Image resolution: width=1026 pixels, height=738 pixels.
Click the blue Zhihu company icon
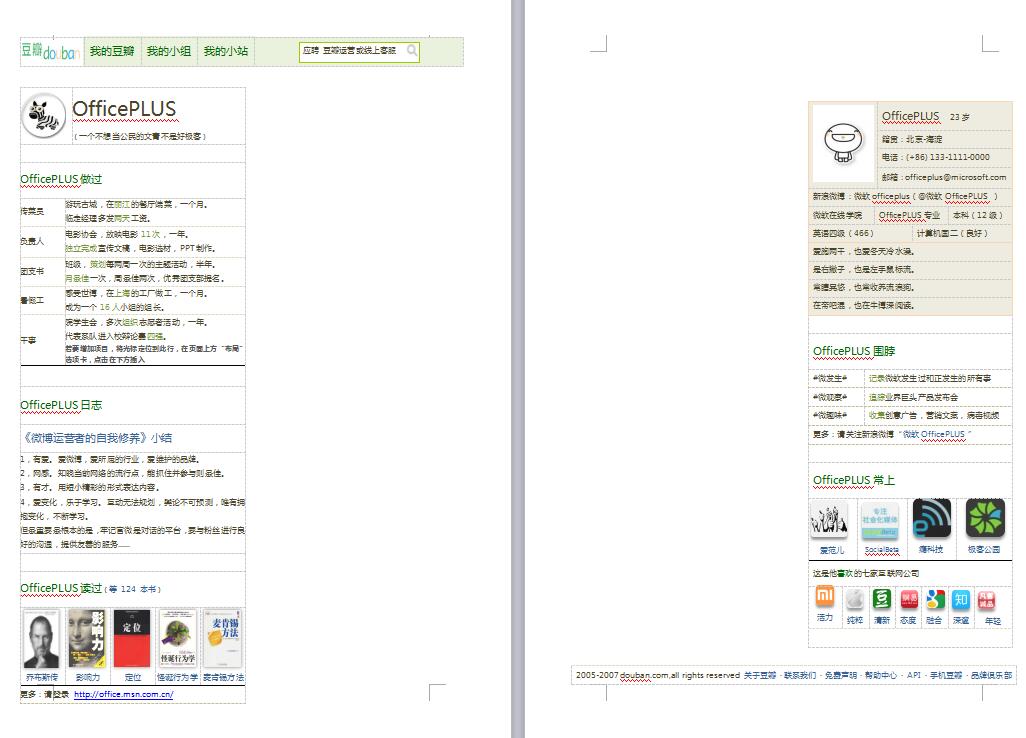[960, 599]
